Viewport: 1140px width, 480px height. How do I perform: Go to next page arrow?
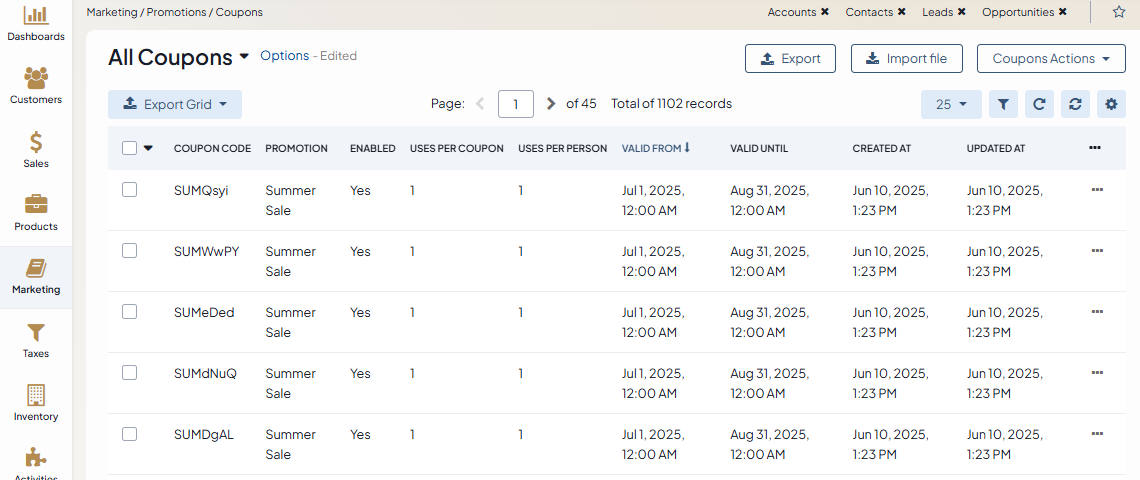point(551,104)
